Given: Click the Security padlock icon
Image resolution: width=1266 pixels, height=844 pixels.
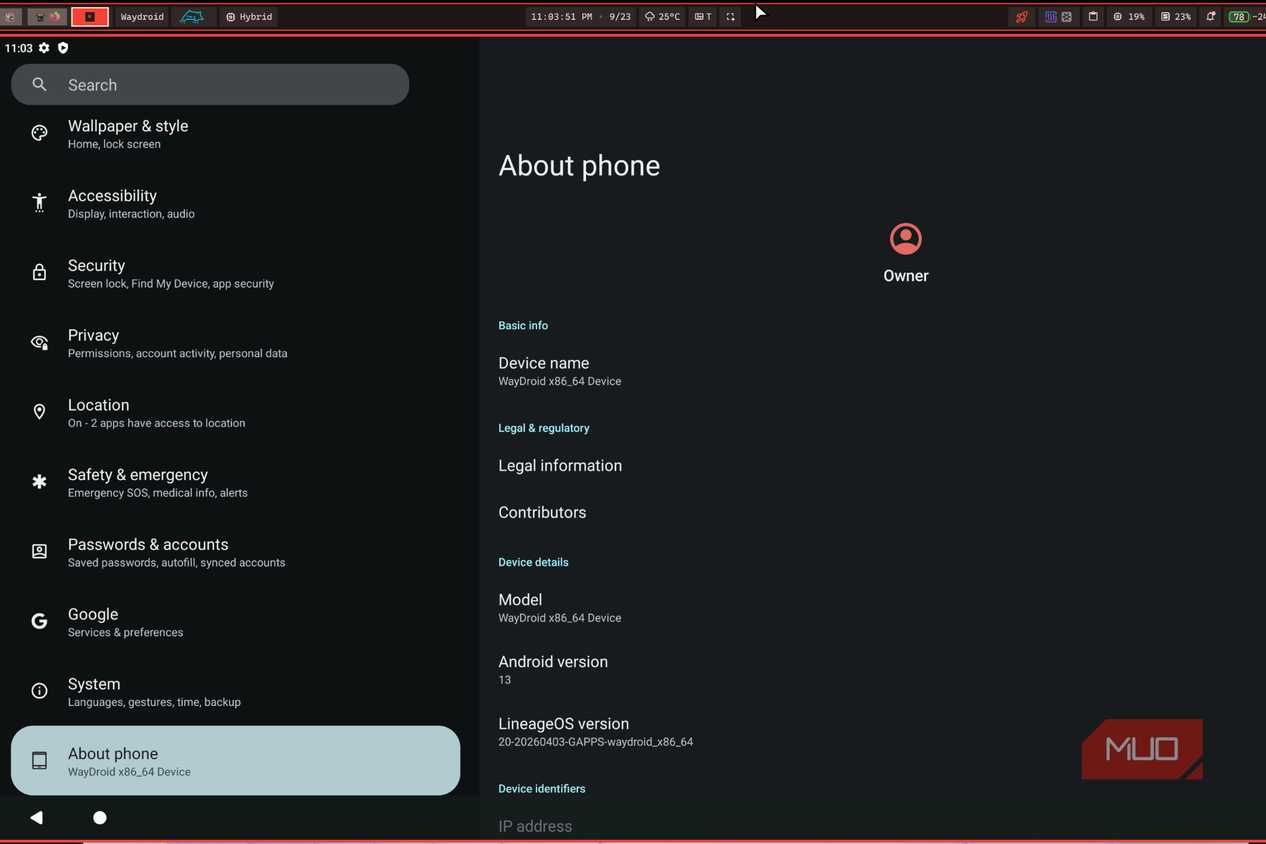Looking at the screenshot, I should tap(39, 272).
